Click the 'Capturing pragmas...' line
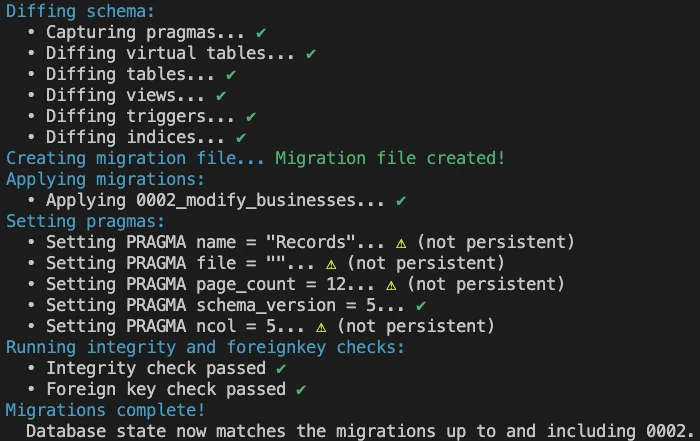Image resolution: width=700 pixels, height=441 pixels. (x=145, y=32)
